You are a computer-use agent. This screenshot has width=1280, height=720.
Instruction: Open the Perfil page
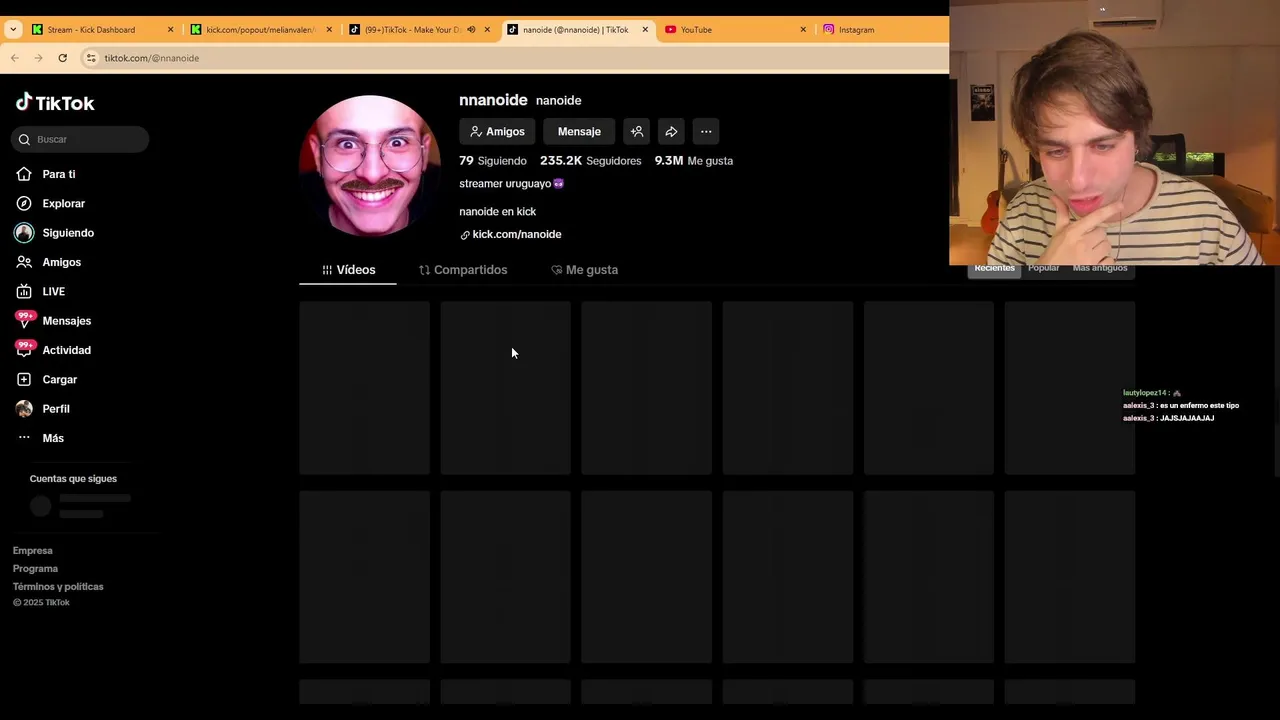(x=43, y=409)
